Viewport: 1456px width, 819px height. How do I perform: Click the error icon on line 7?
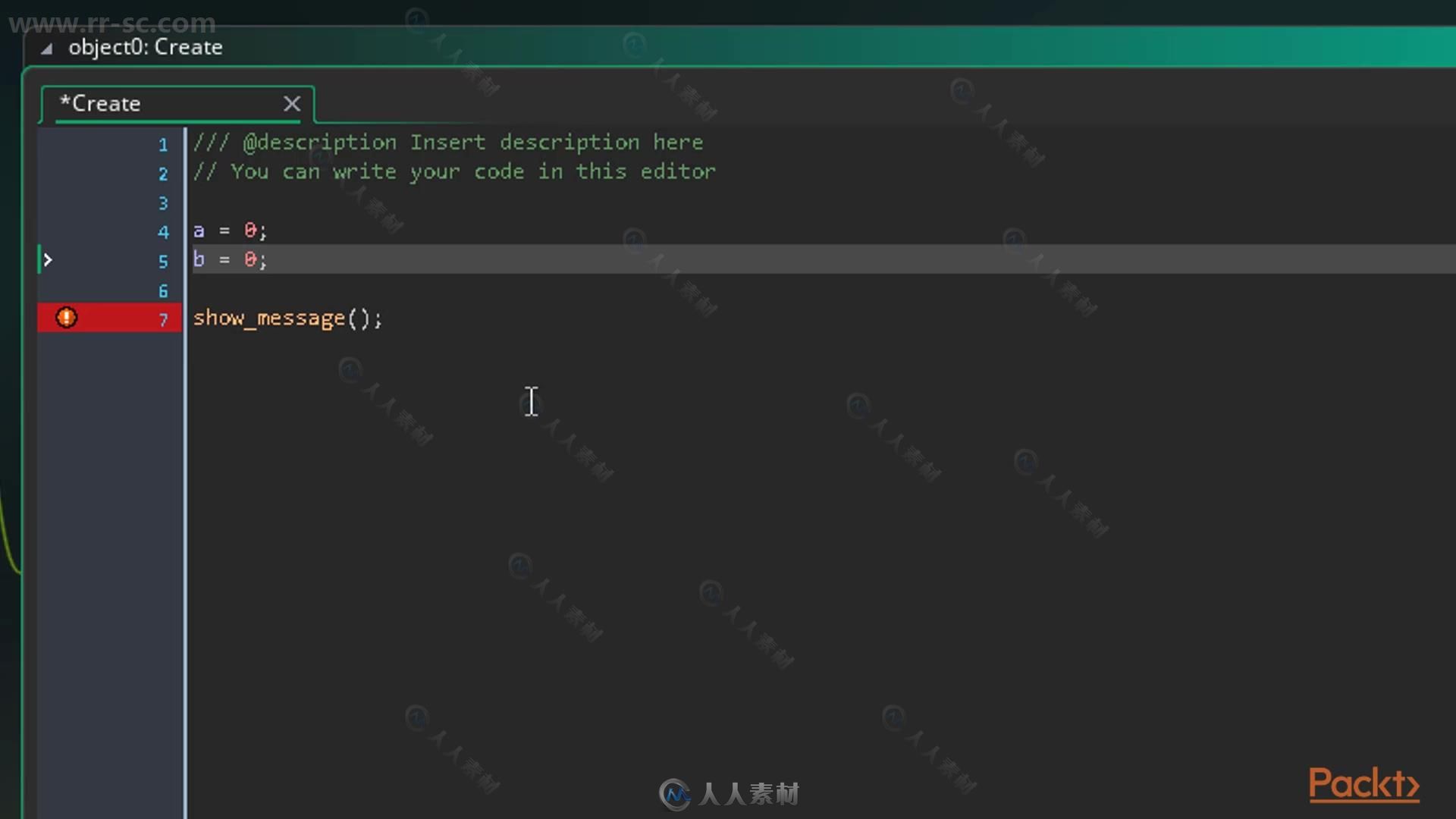point(67,318)
